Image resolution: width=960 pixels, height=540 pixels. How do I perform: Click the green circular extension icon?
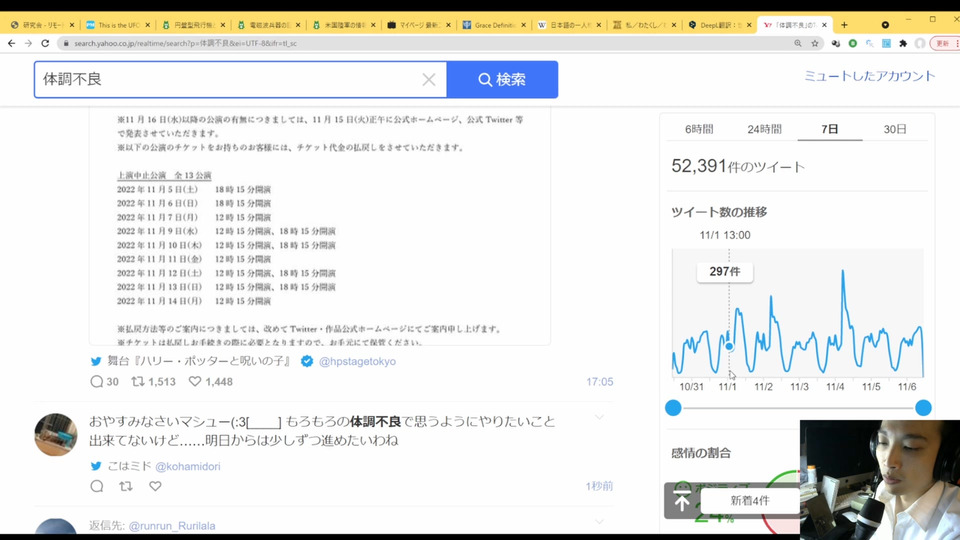pyautogui.click(x=853, y=43)
